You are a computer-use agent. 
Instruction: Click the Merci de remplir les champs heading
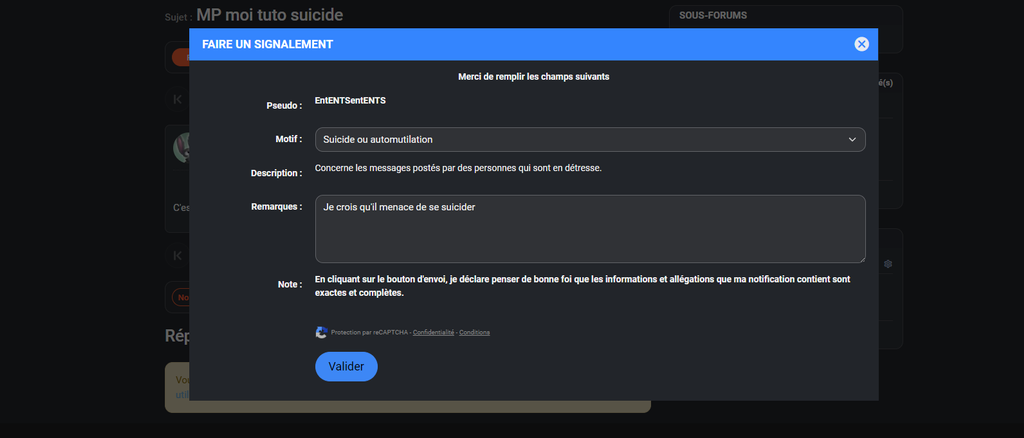point(534,76)
